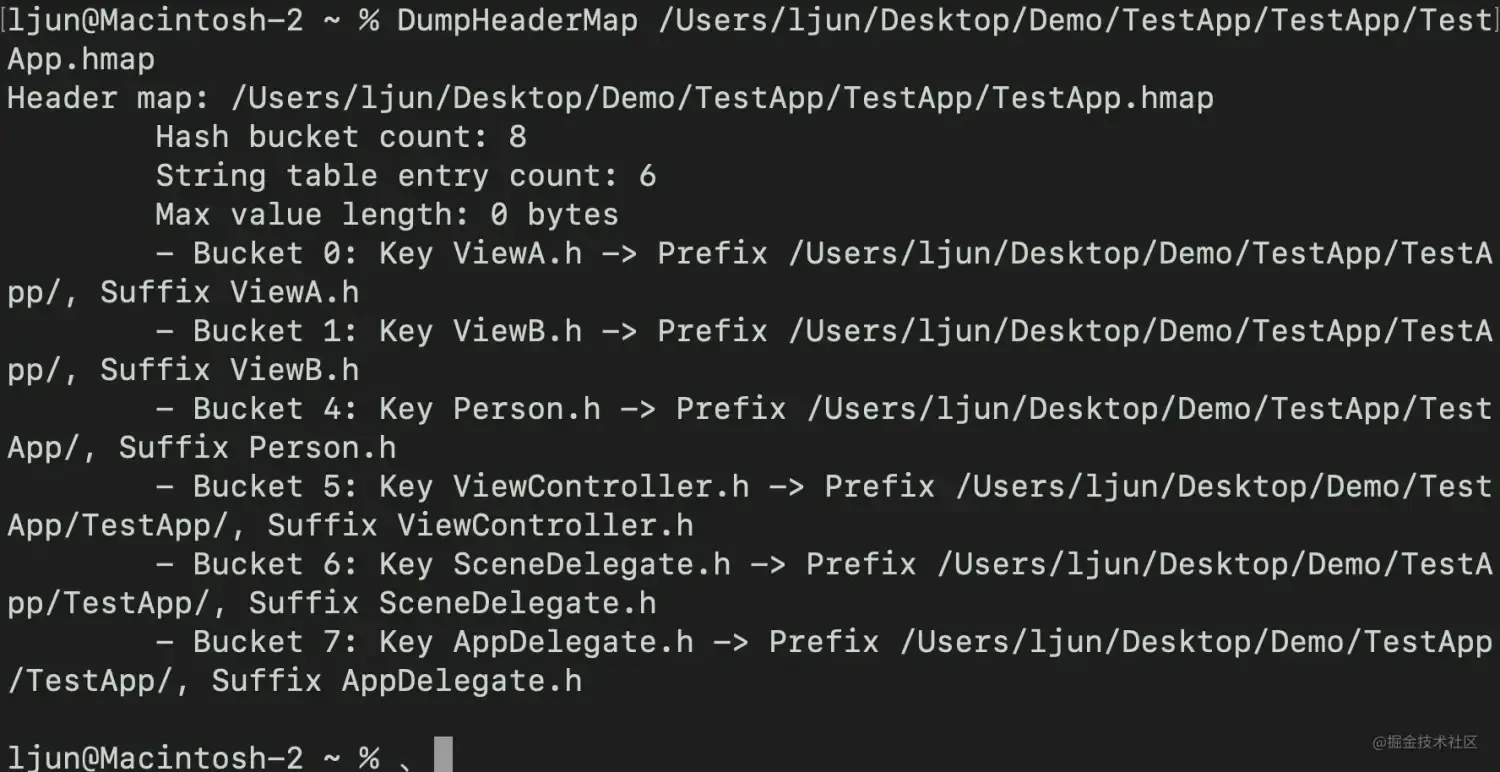
Task: Click the 'Key Person.h' text
Action: click(490, 409)
